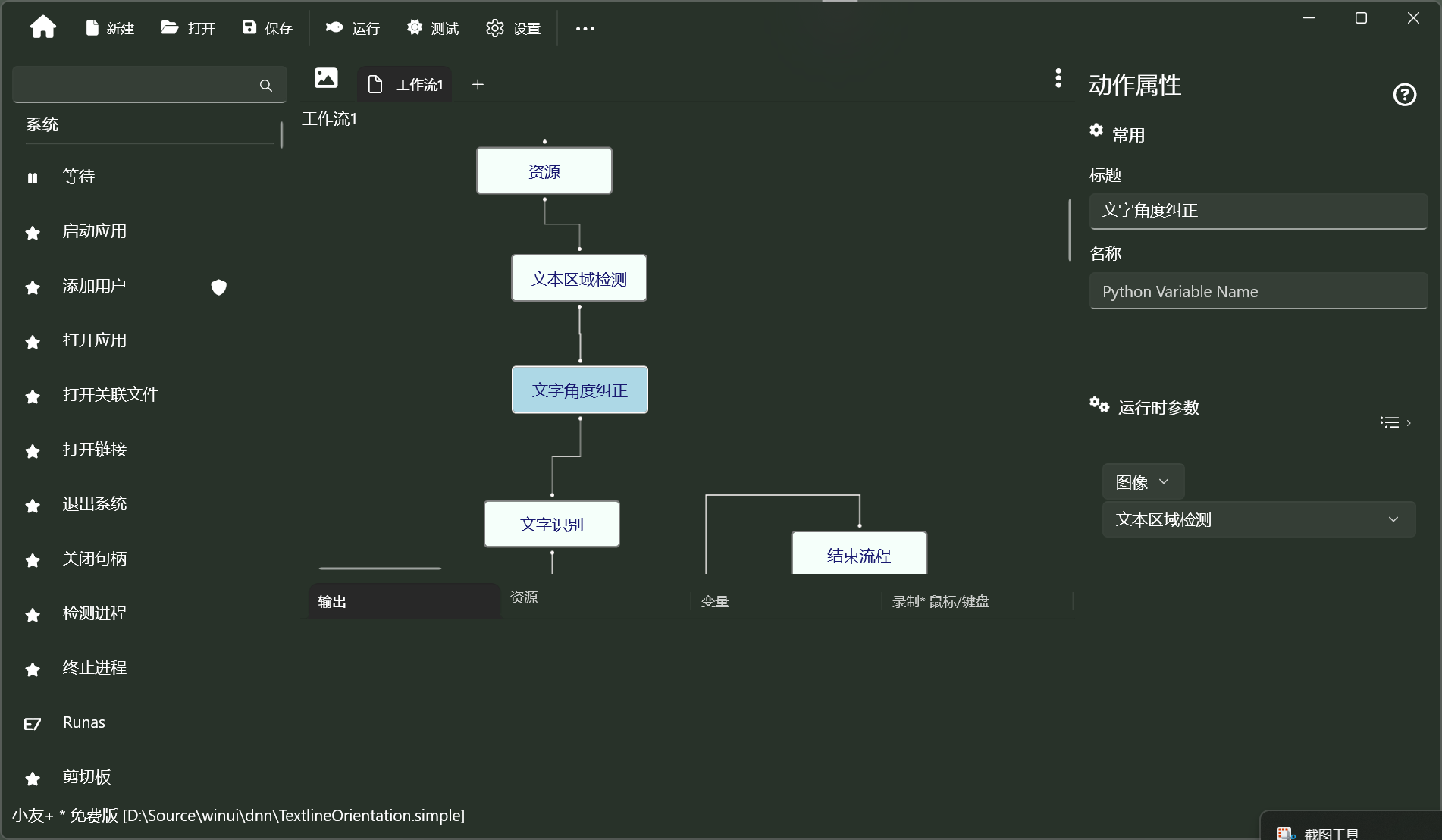Screen dimensions: 1442x840
Task: Click the Home icon in the toolbar
Action: (x=43, y=27)
